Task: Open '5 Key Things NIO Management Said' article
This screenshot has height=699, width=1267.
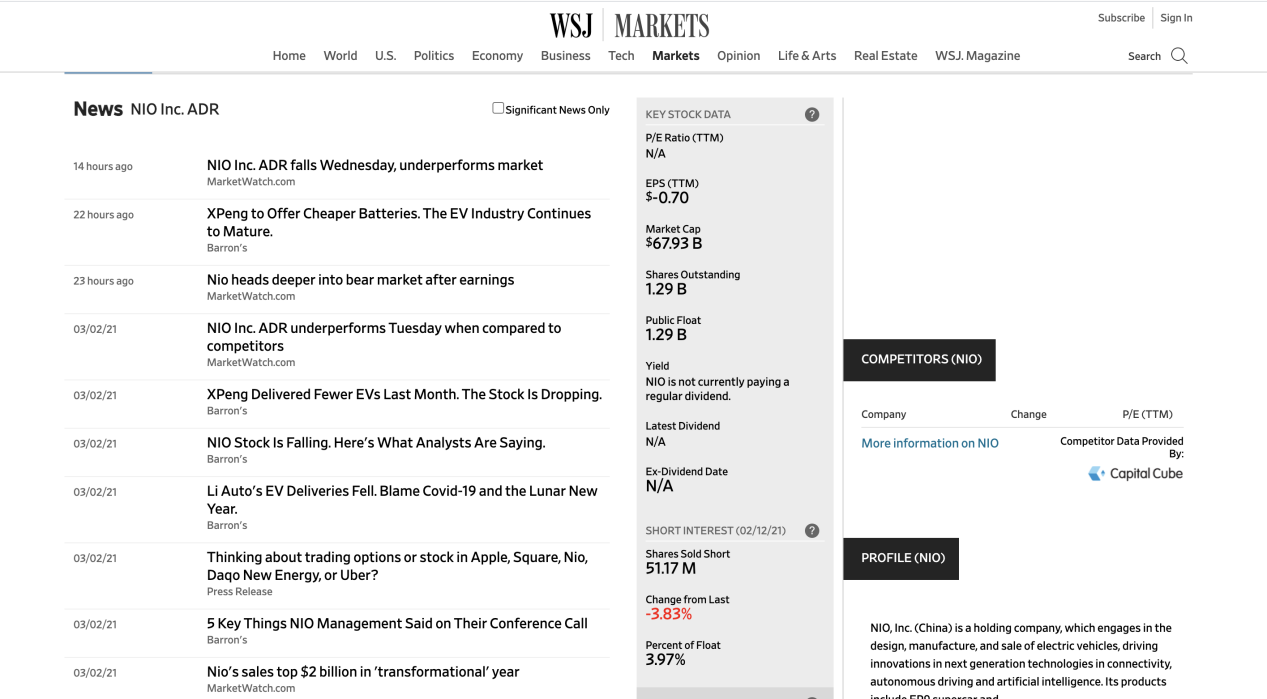Action: pyautogui.click(x=397, y=623)
